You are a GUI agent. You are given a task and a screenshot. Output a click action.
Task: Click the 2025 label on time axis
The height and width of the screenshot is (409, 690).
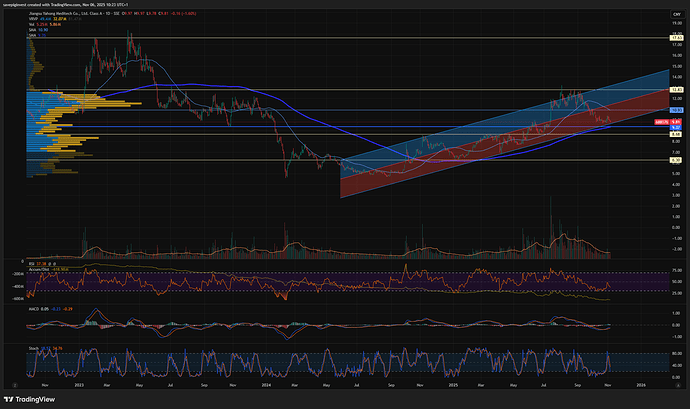(x=451, y=385)
